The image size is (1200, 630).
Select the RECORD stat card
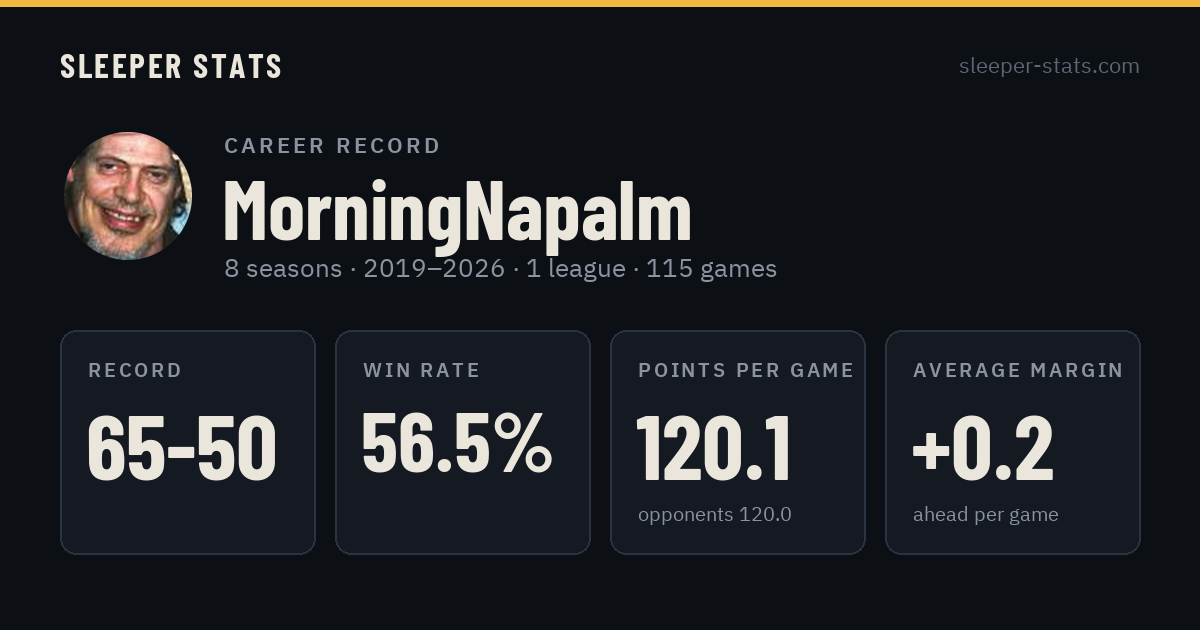[x=188, y=442]
